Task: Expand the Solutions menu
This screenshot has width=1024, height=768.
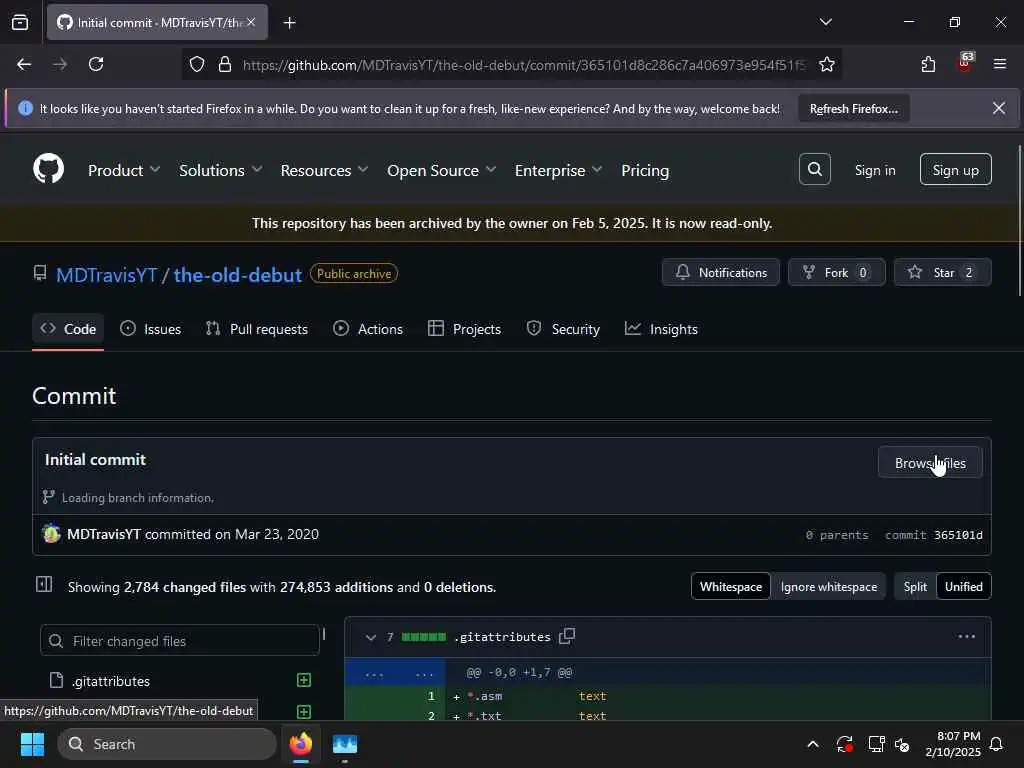Action: (x=220, y=170)
